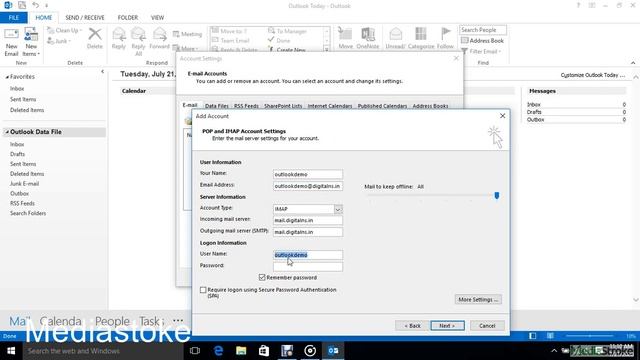Adjust Mail to keep offline slider handle

(x=497, y=196)
